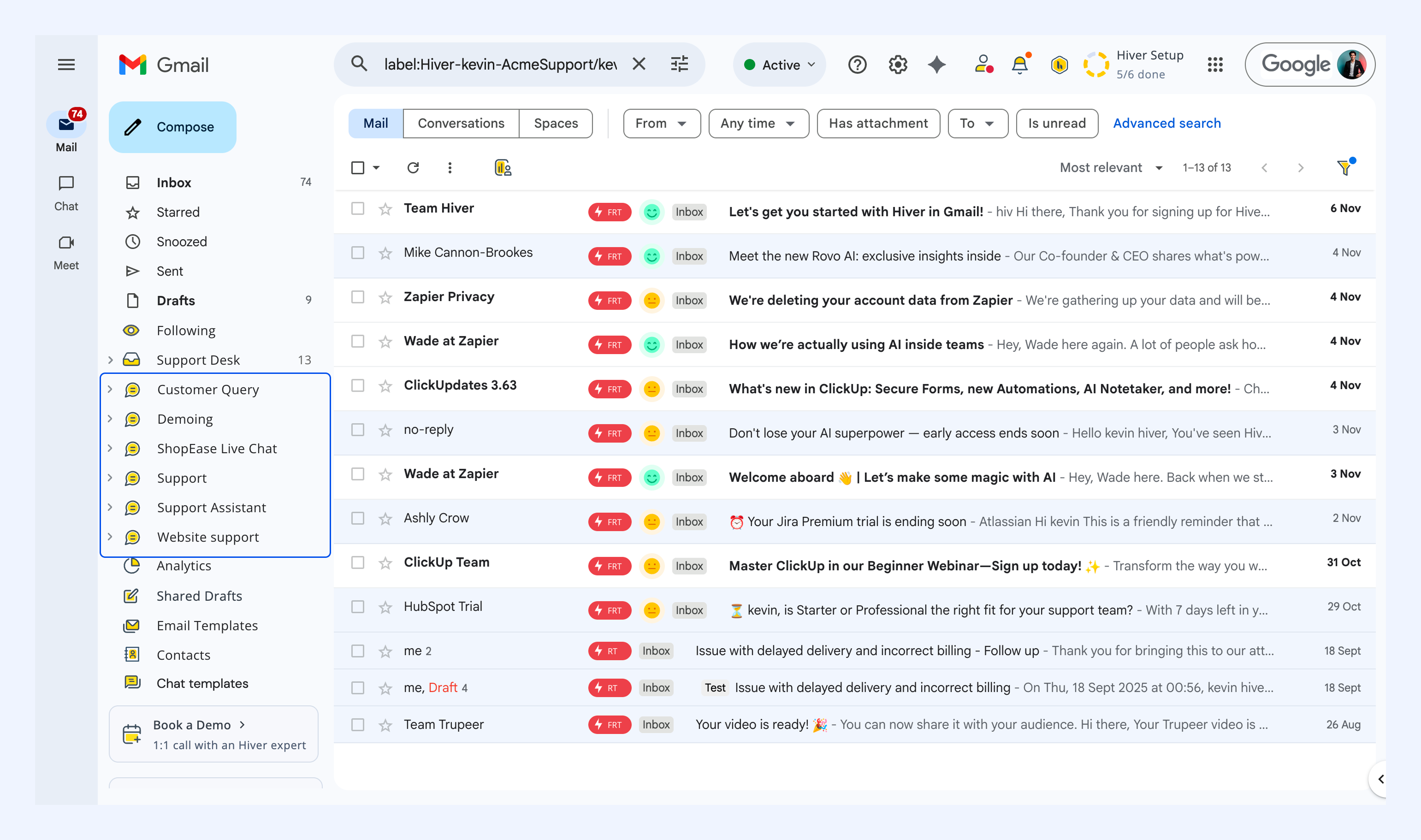1421x840 pixels.
Task: Select the ClickUpdates 3.63 email checkbox
Action: (358, 385)
